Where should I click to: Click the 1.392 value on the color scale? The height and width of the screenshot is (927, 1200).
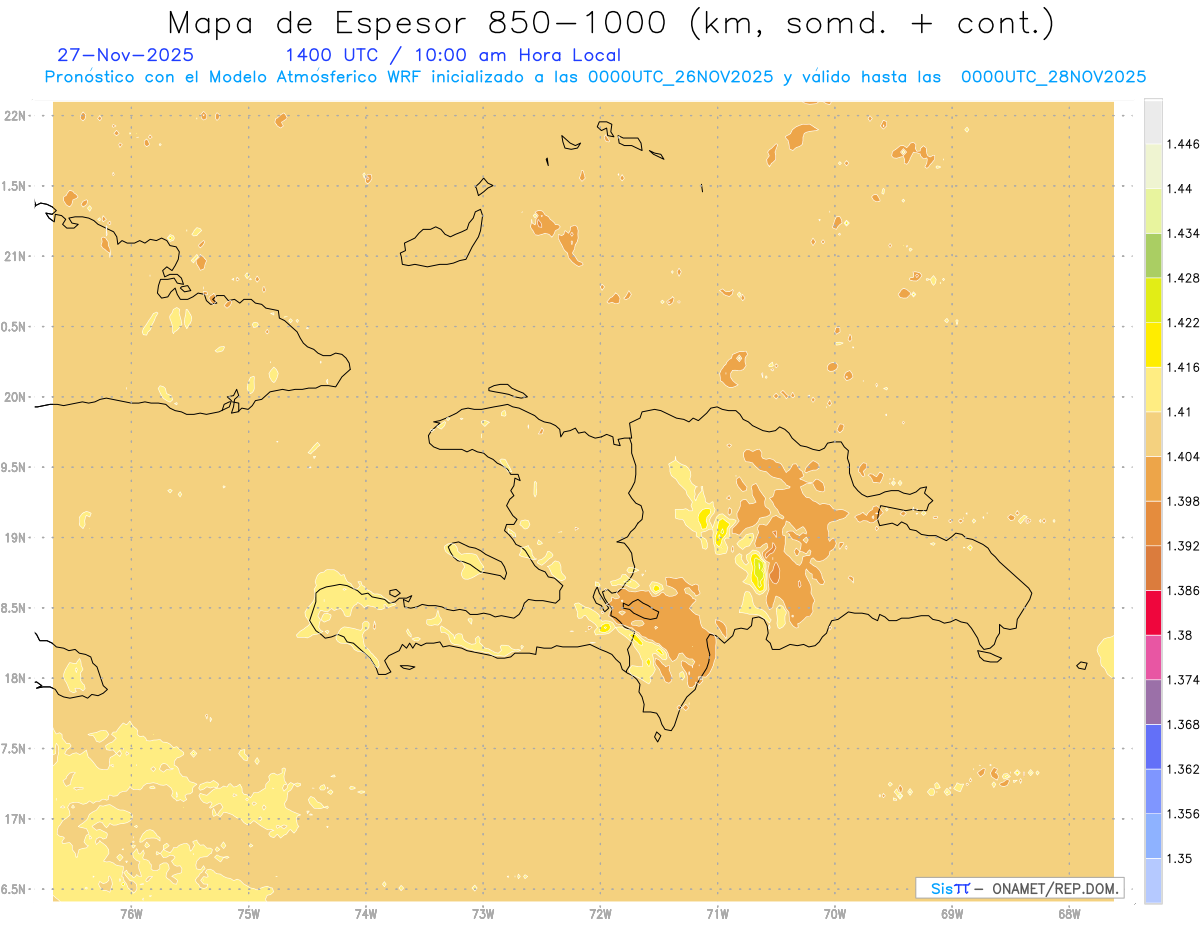coord(1183,546)
